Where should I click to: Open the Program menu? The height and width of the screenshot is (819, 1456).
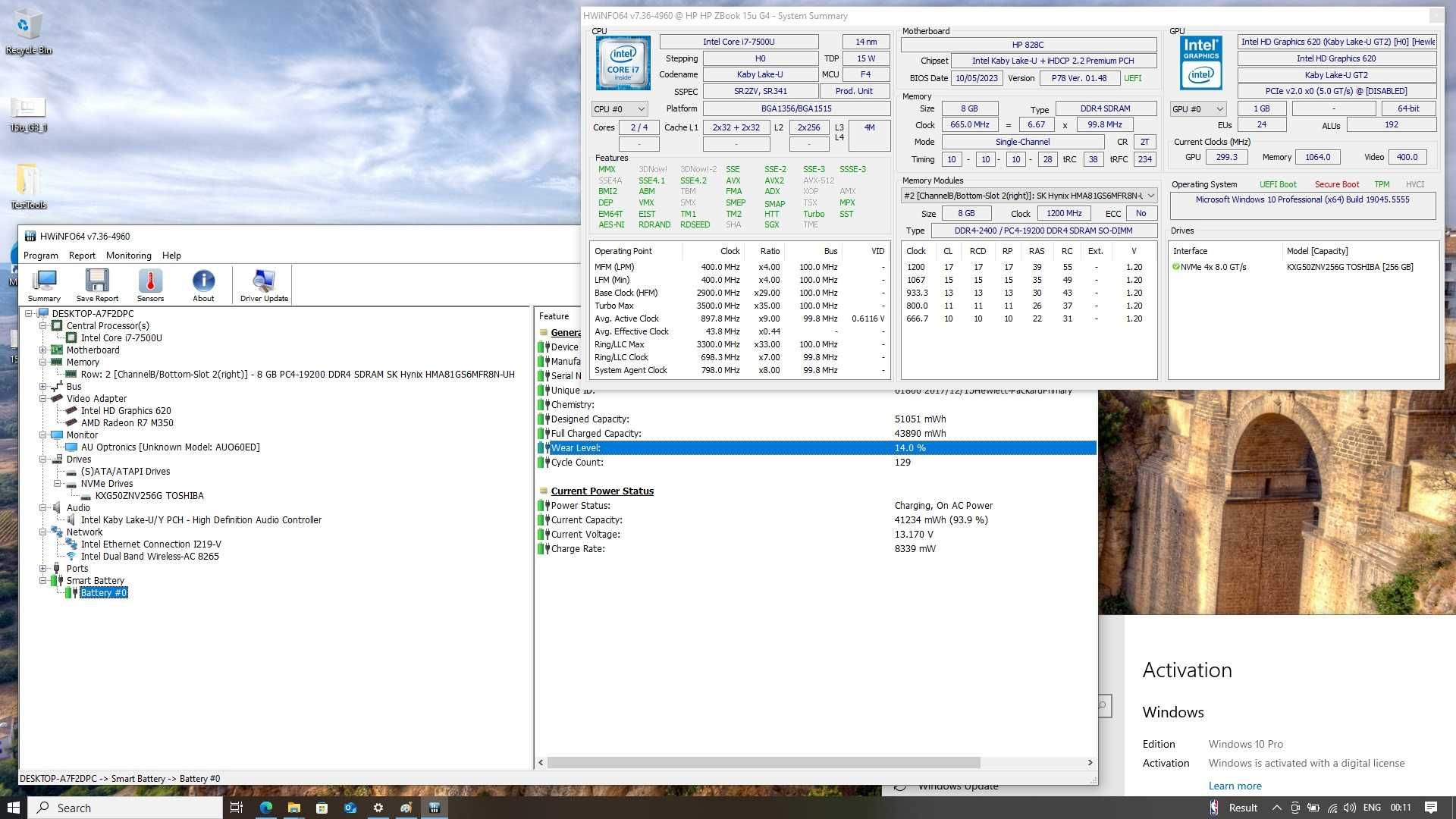tap(41, 256)
